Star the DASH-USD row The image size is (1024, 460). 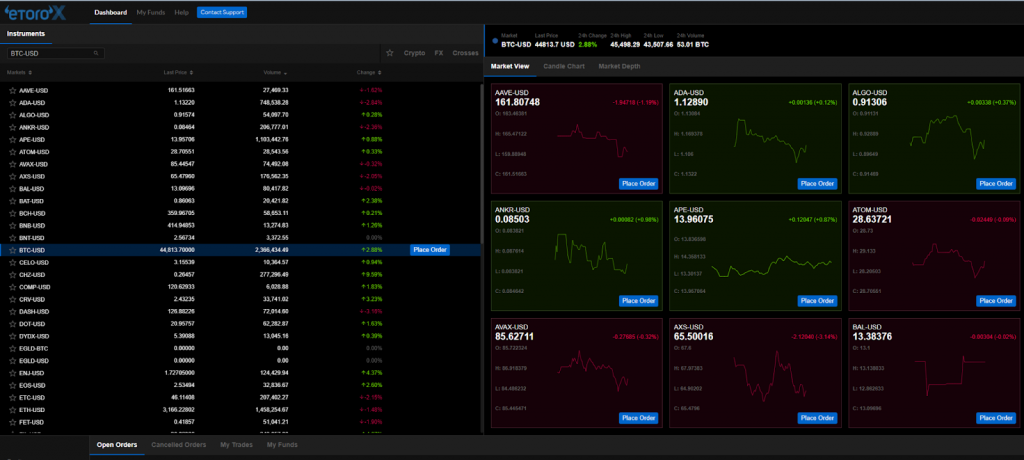[12, 312]
